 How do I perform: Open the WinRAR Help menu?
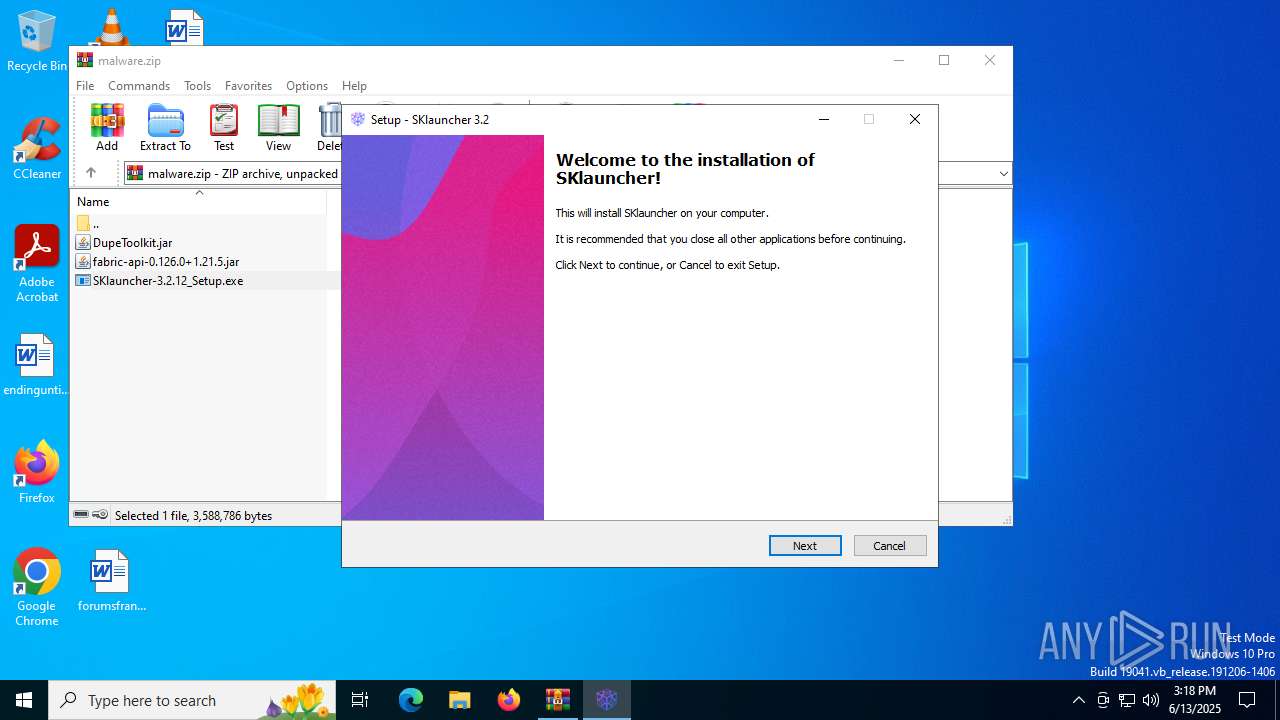pyautogui.click(x=354, y=86)
